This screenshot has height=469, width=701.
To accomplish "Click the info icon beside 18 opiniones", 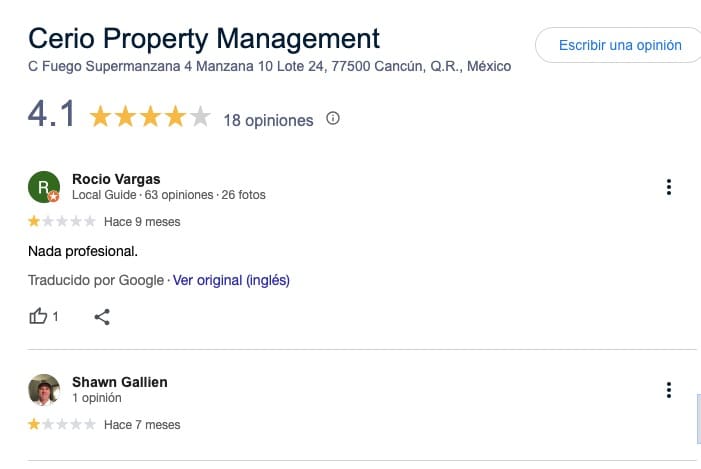I will point(333,119).
